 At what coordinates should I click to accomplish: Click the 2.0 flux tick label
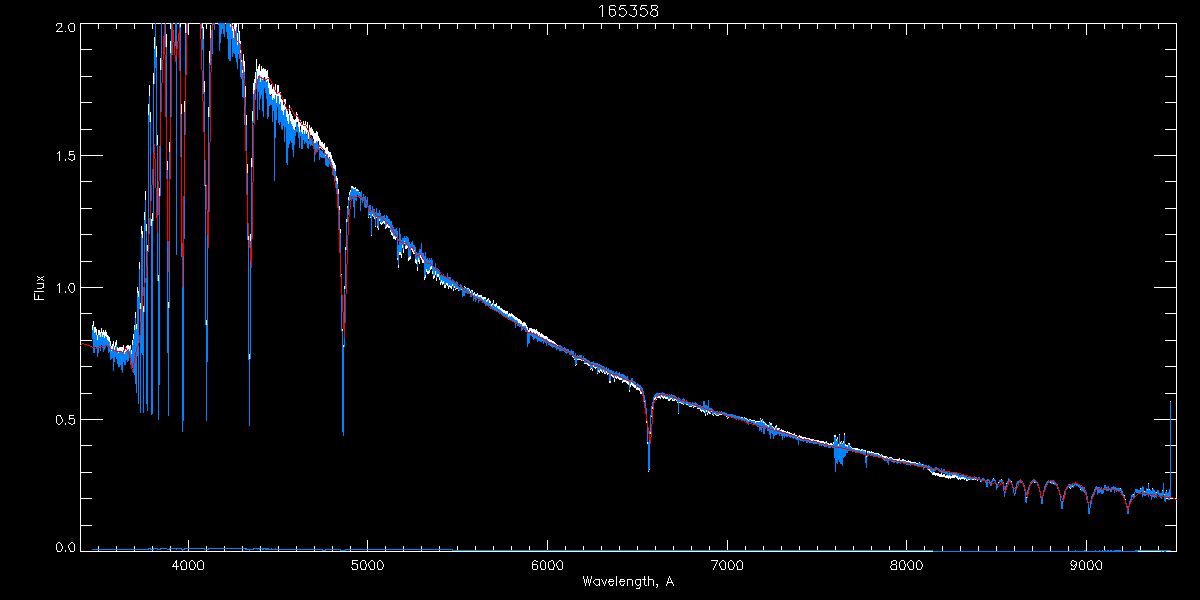pos(64,27)
